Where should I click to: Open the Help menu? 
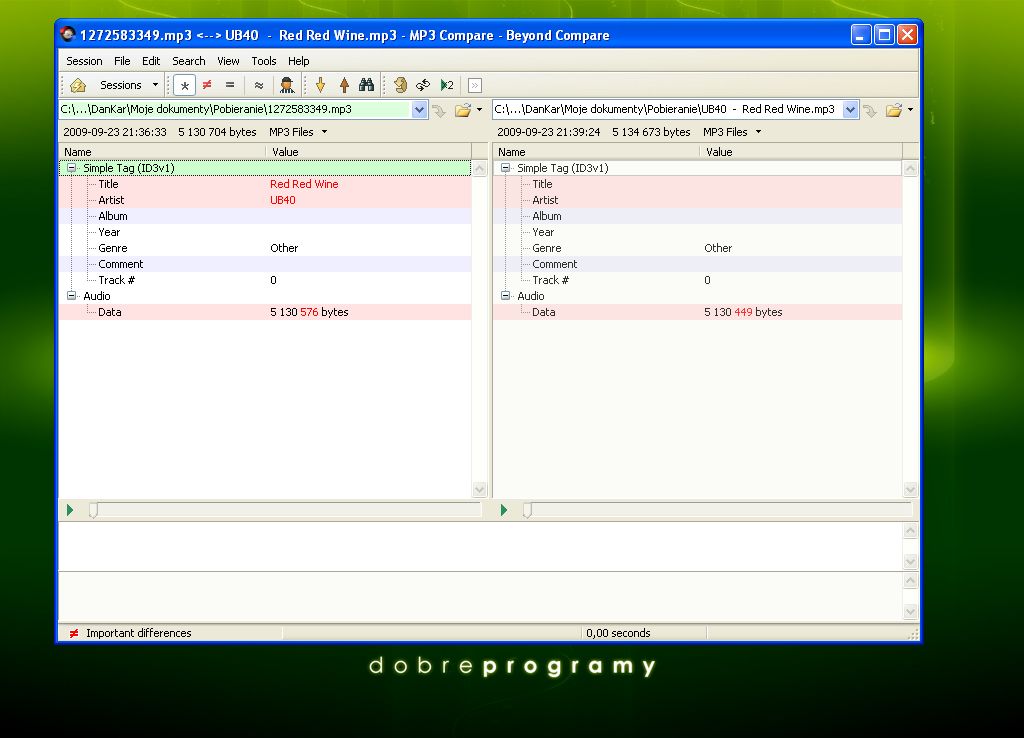click(298, 61)
